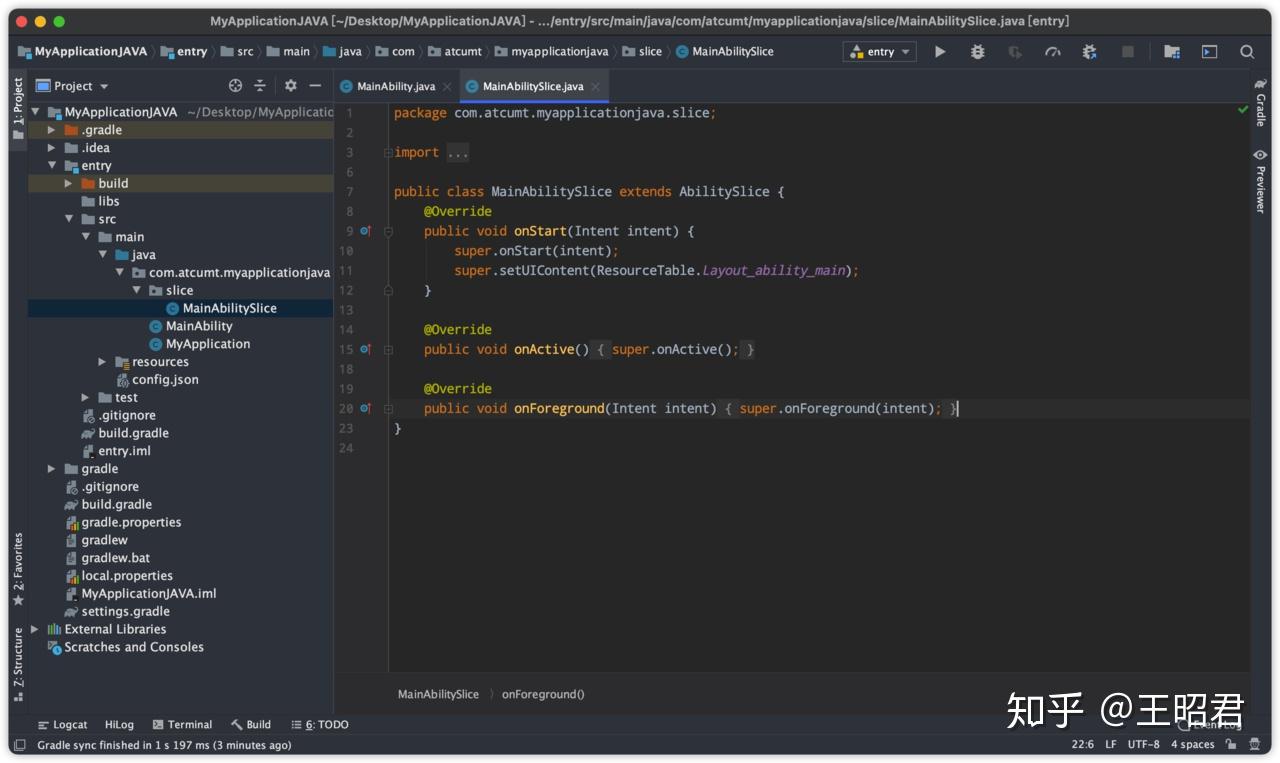Select settings.gradle in project tree

[125, 612]
